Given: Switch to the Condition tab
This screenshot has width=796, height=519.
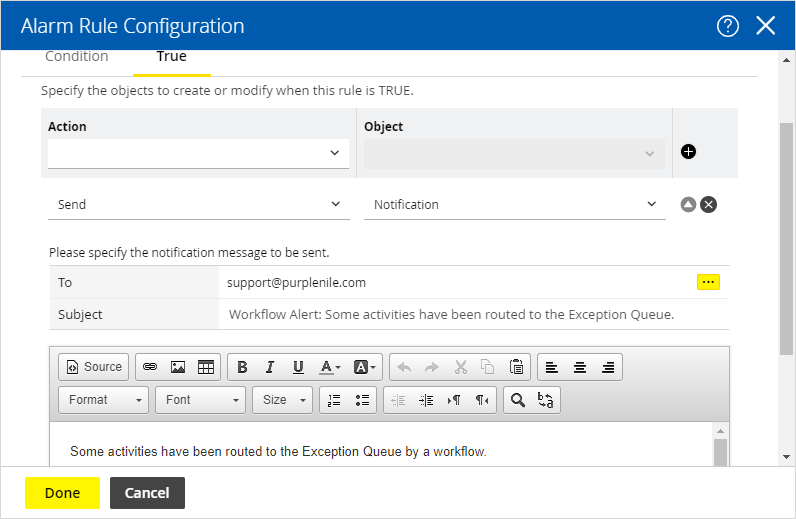Looking at the screenshot, I should 77,56.
